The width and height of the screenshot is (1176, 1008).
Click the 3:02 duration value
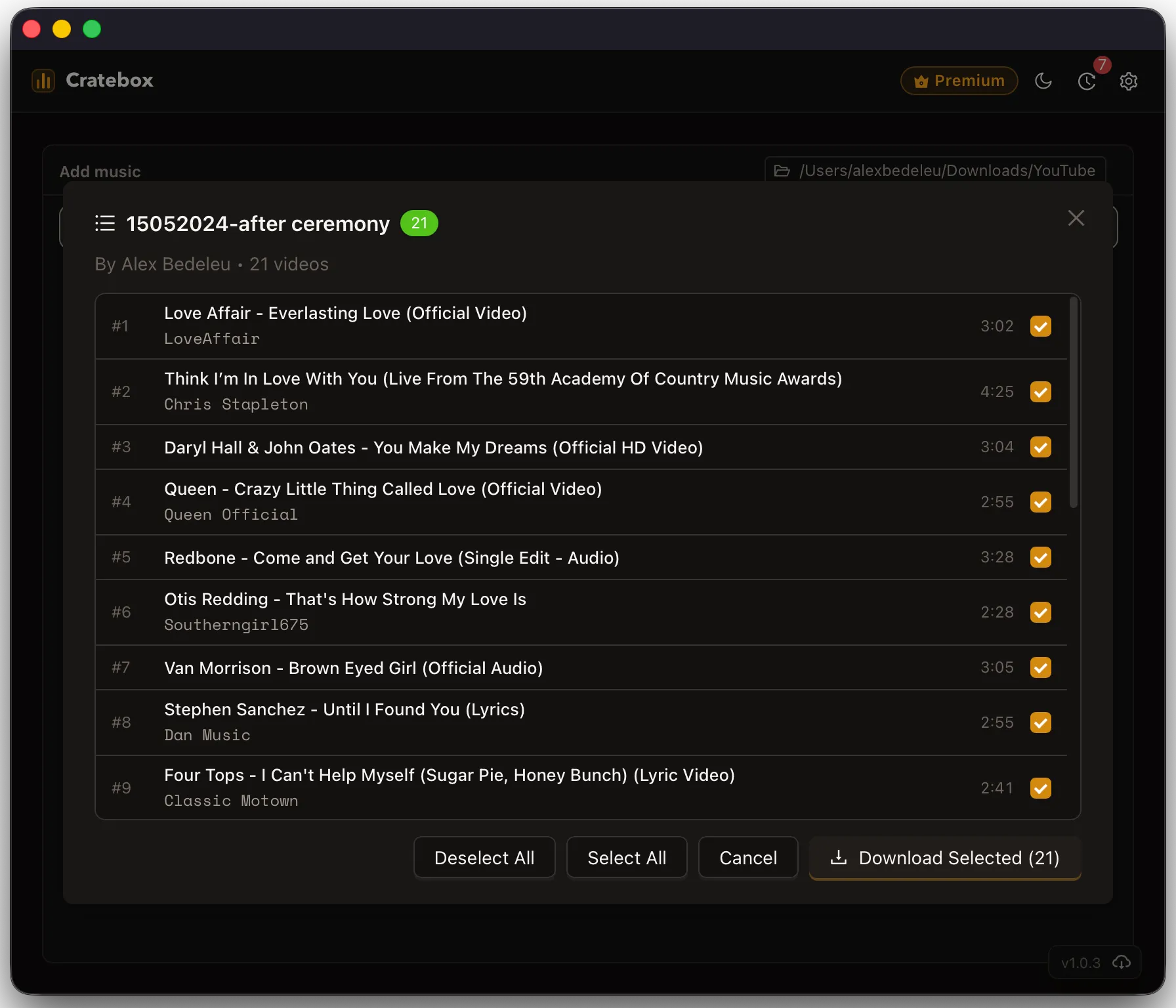997,326
